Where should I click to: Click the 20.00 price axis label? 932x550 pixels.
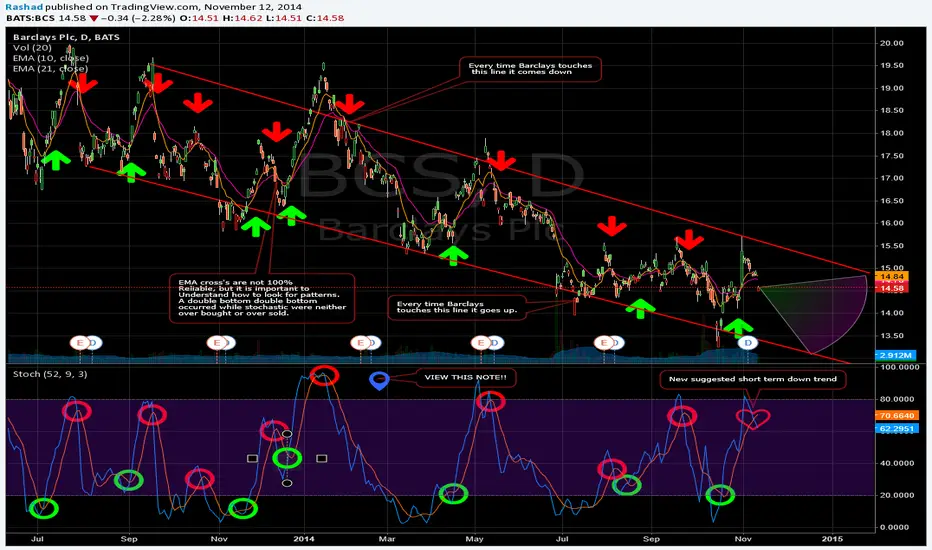[x=892, y=43]
